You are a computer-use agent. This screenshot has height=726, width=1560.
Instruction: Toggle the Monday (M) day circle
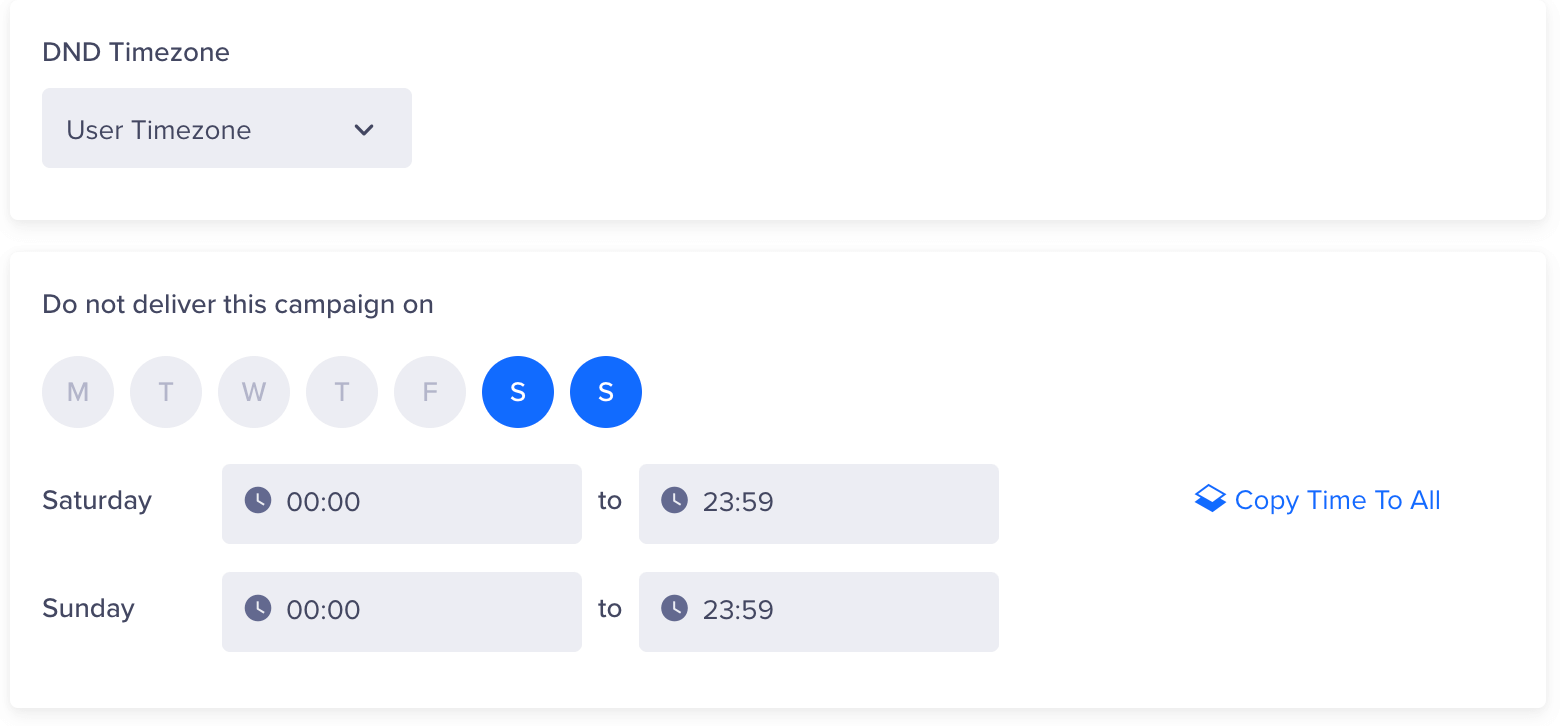tap(78, 392)
